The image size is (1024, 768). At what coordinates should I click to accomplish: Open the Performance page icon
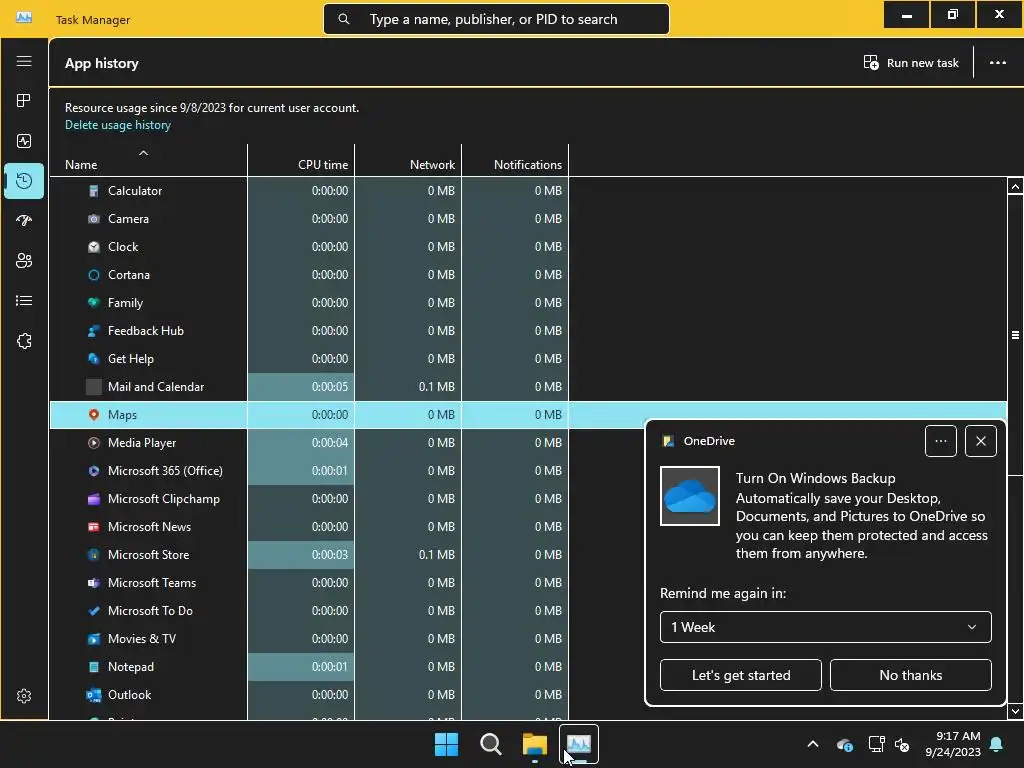[x=24, y=141]
